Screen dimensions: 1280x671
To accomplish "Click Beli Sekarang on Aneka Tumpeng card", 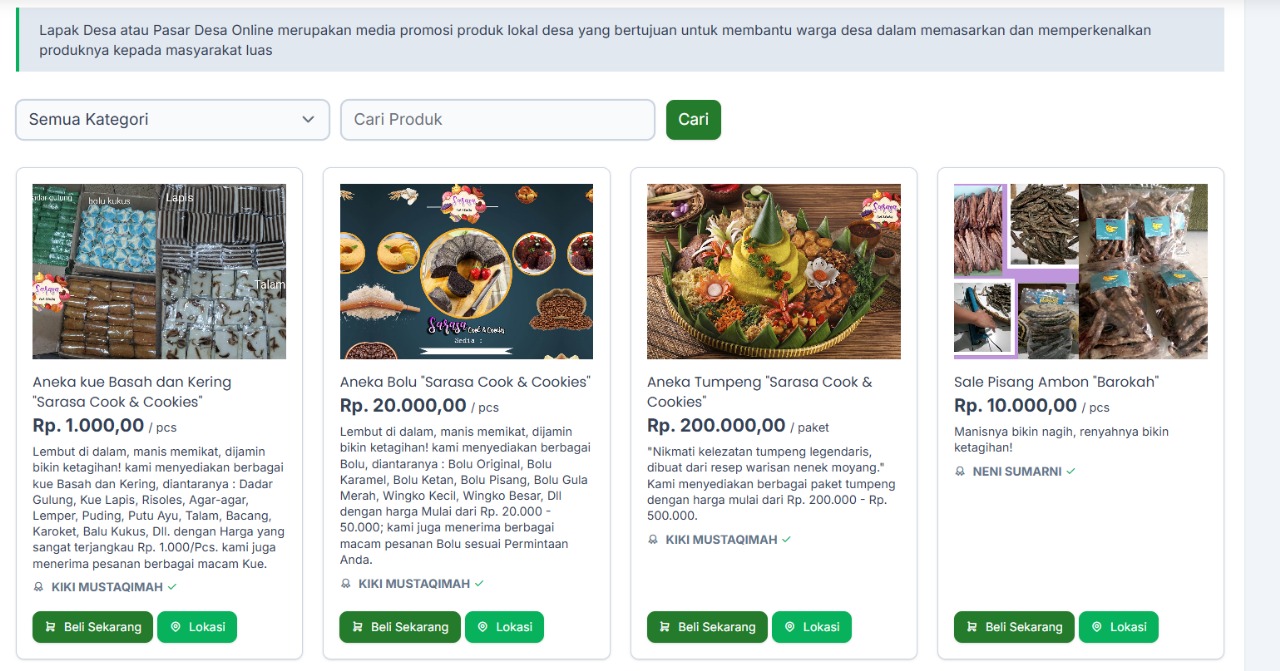I will pos(707,627).
